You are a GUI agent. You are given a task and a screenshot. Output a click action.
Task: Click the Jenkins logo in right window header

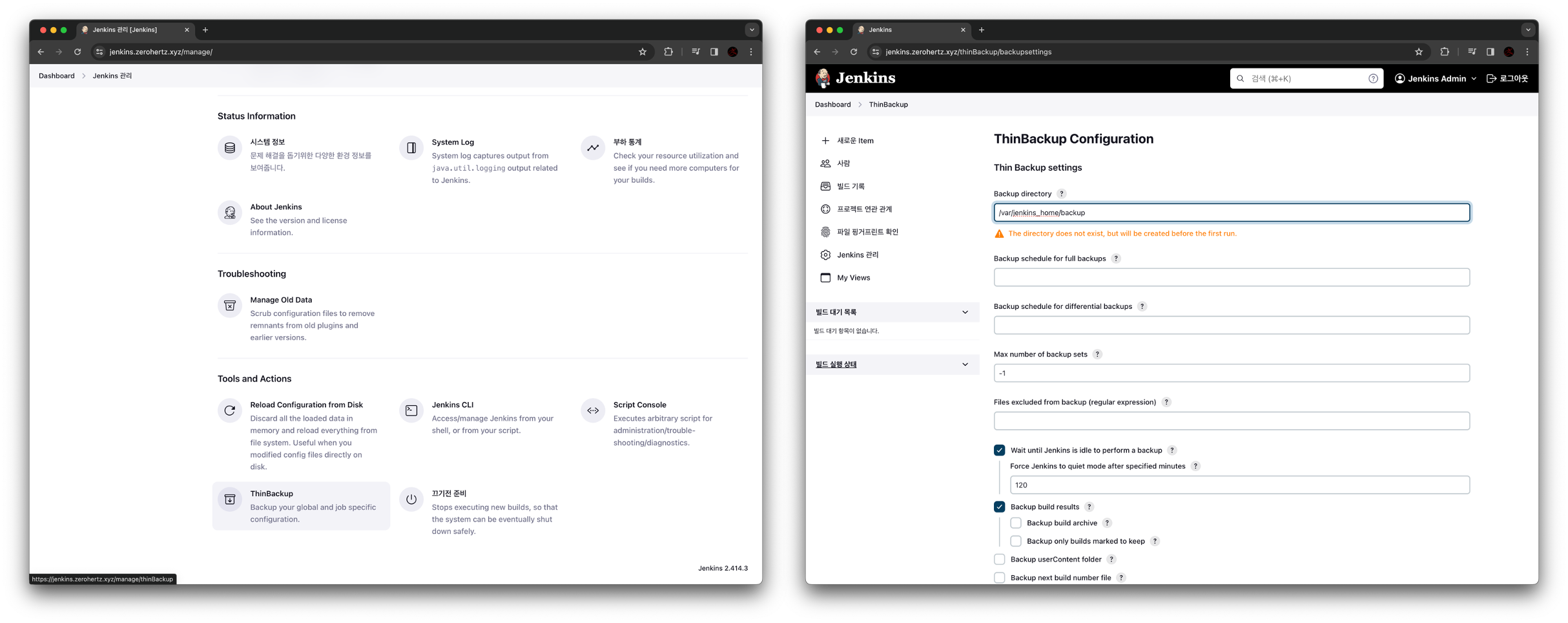[855, 78]
